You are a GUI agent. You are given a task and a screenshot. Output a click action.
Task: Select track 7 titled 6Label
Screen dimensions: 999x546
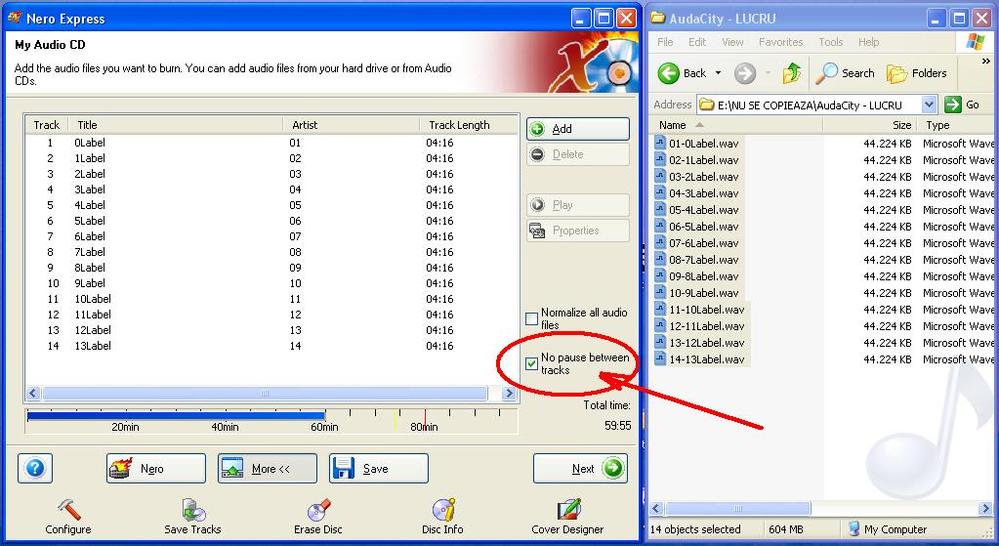tap(272, 236)
